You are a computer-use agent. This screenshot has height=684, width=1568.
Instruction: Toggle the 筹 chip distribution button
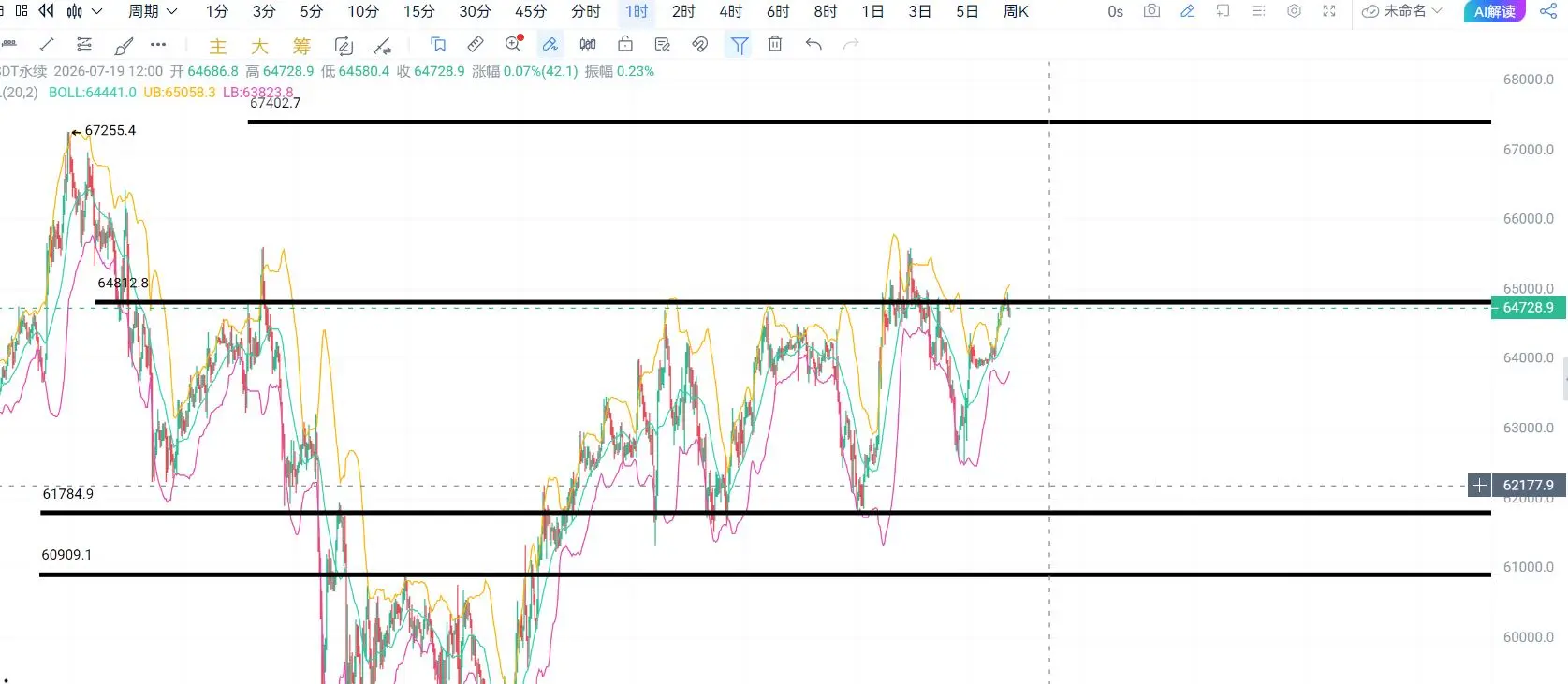pyautogui.click(x=301, y=46)
